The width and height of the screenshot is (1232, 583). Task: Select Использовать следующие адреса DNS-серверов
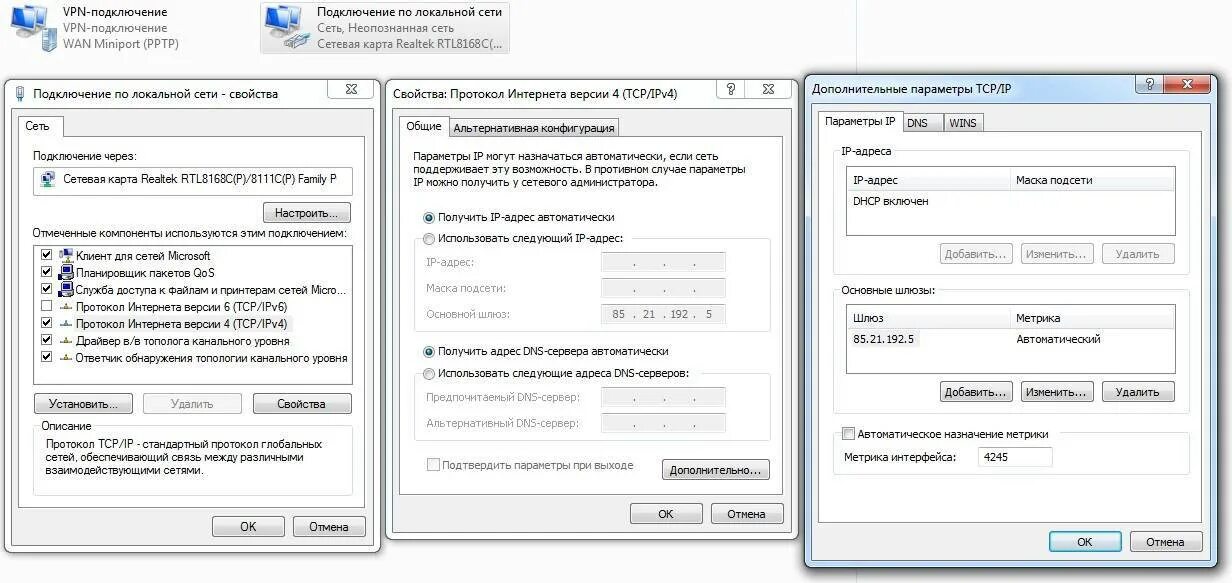pos(429,374)
